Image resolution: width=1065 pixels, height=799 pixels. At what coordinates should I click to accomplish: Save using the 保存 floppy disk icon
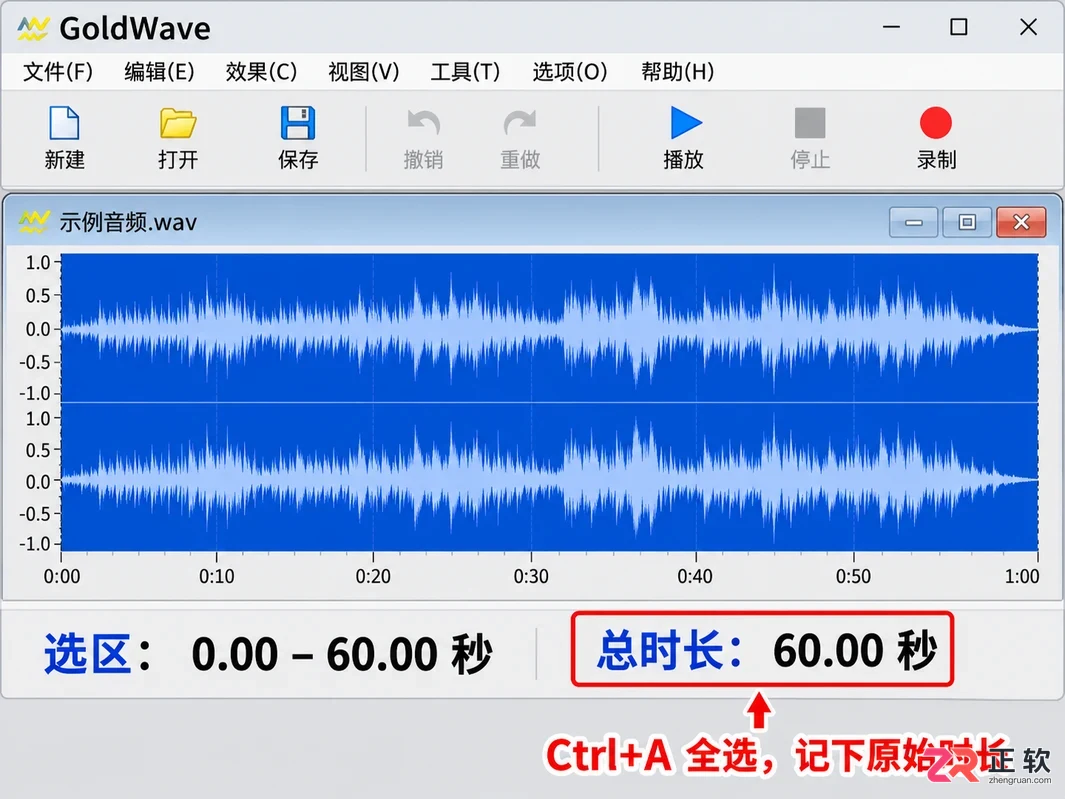[297, 123]
